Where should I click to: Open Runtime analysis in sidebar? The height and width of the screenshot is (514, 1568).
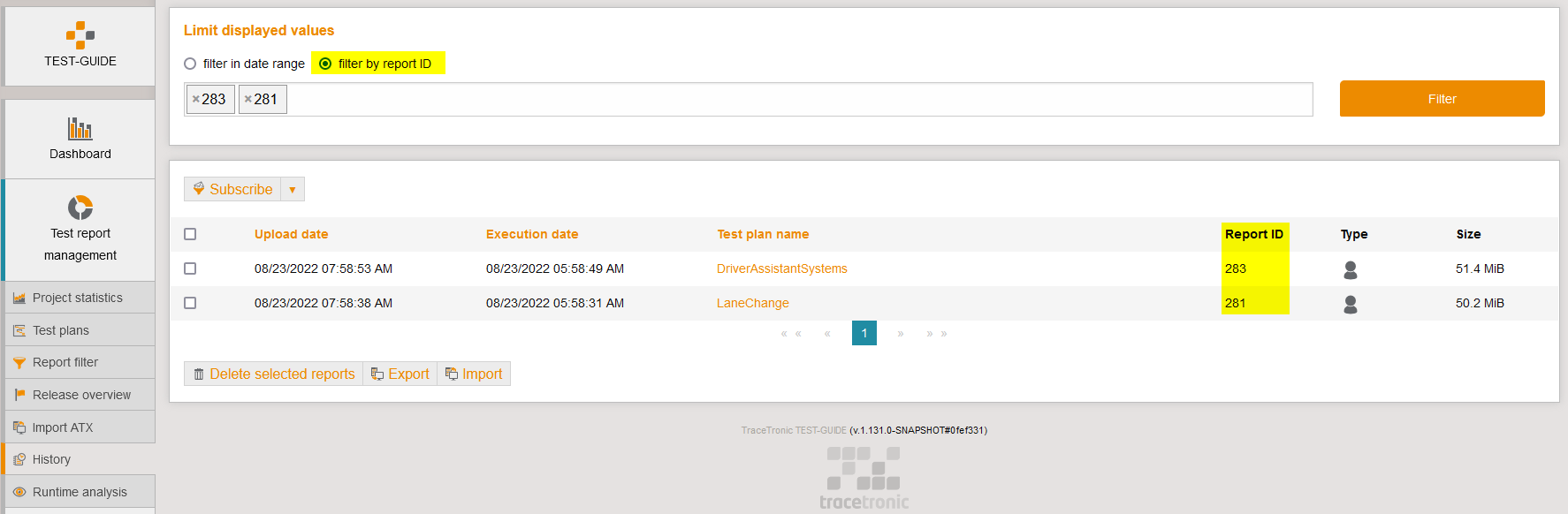coord(80,492)
